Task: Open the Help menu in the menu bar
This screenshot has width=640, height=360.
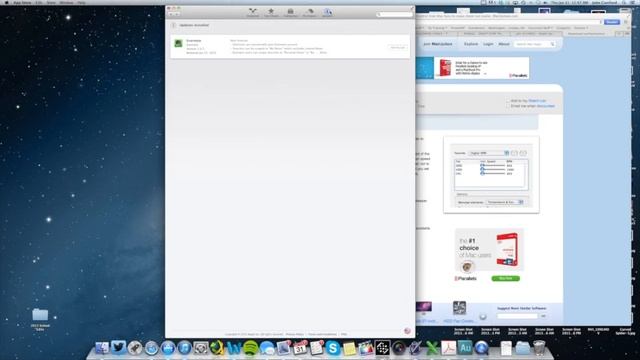Action: pos(82,2)
